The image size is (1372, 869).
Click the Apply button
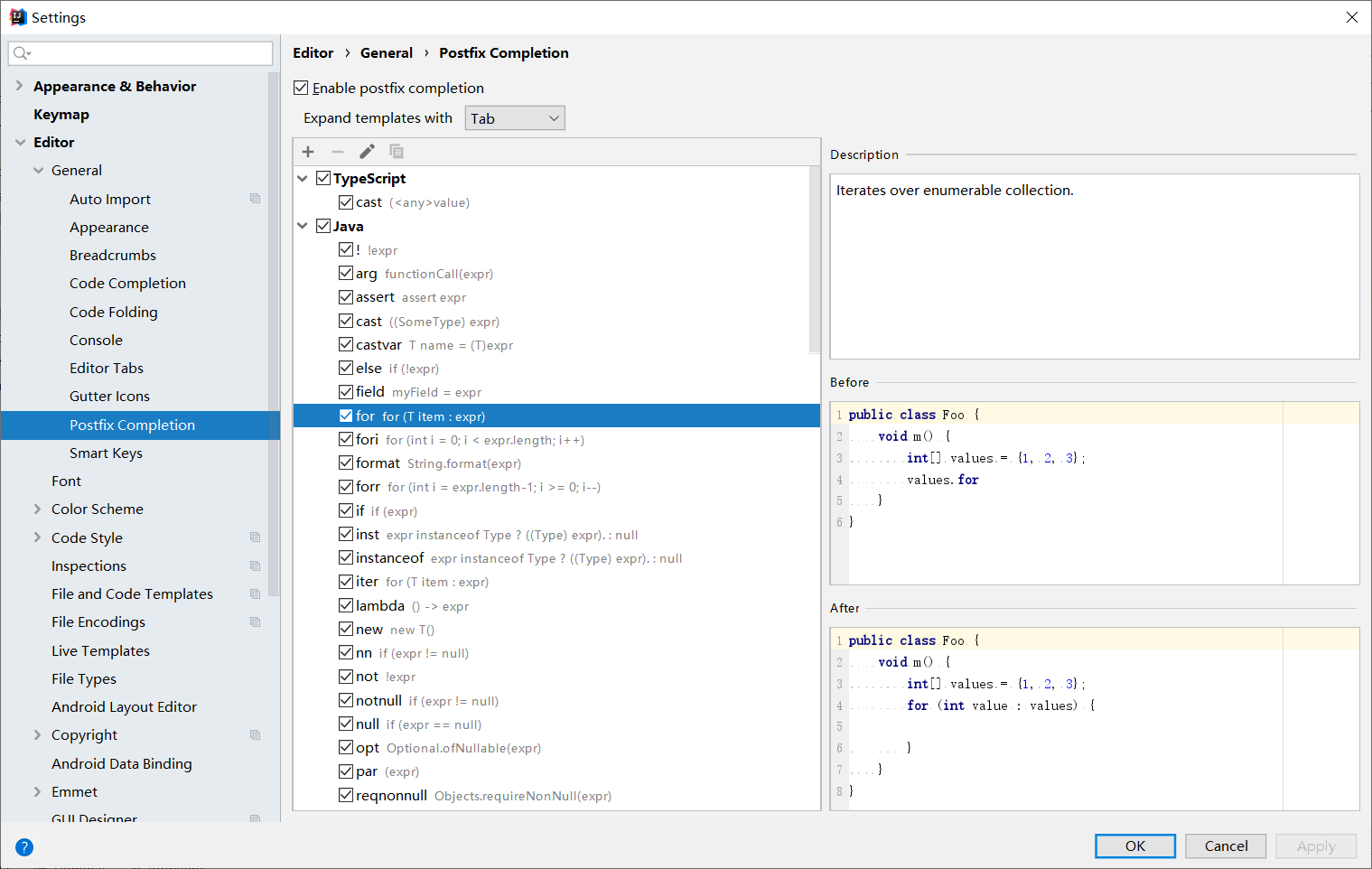coord(1316,846)
